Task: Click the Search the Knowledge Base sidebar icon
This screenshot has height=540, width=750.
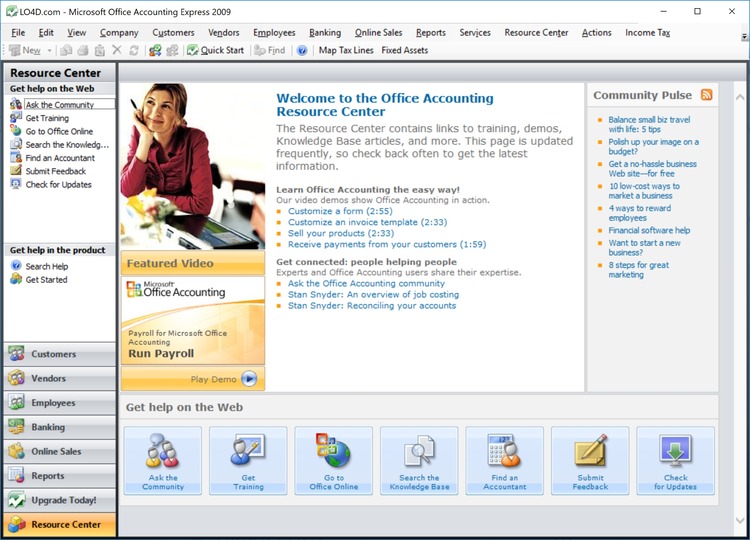Action: click(x=16, y=144)
